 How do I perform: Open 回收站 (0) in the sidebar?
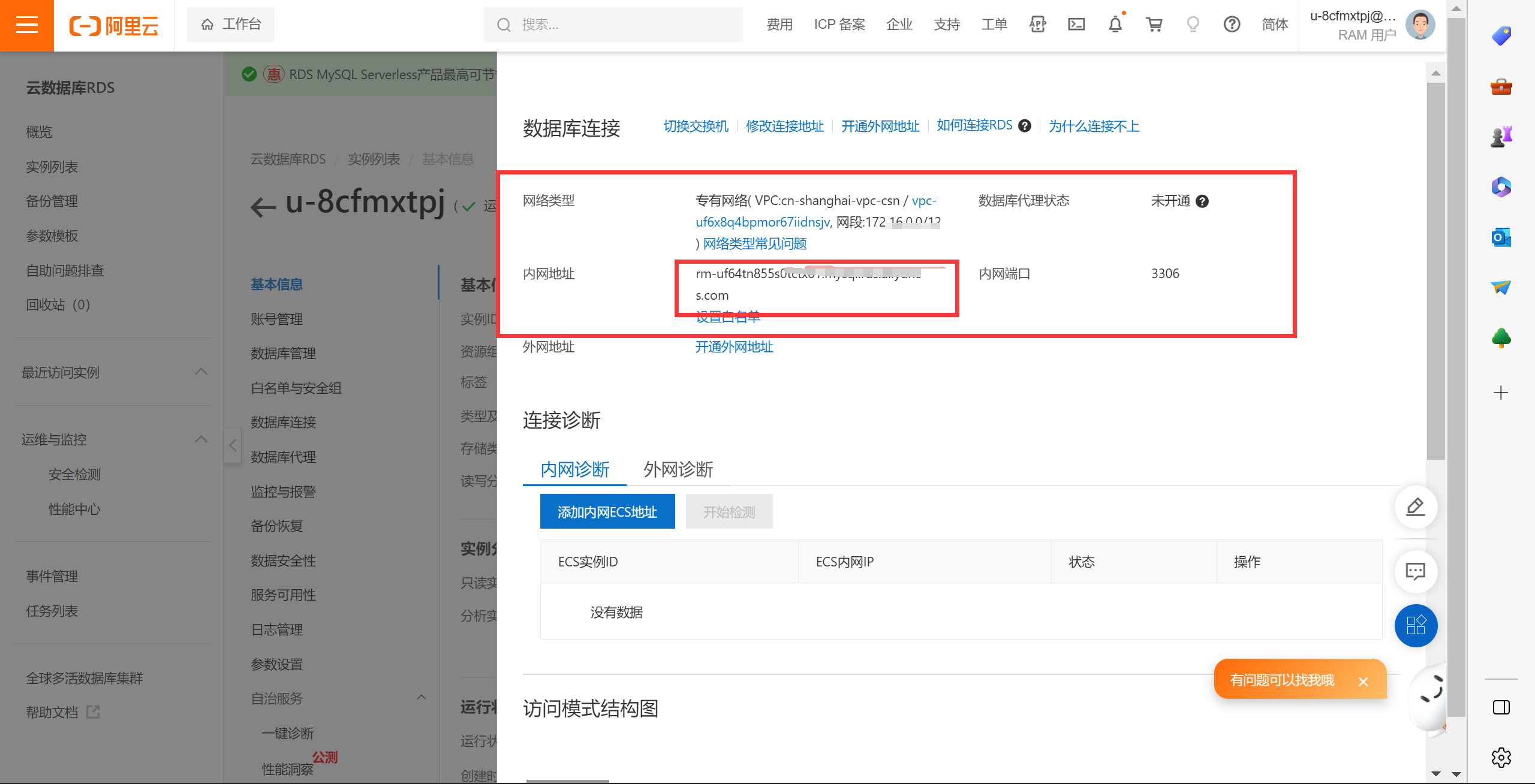pos(58,304)
